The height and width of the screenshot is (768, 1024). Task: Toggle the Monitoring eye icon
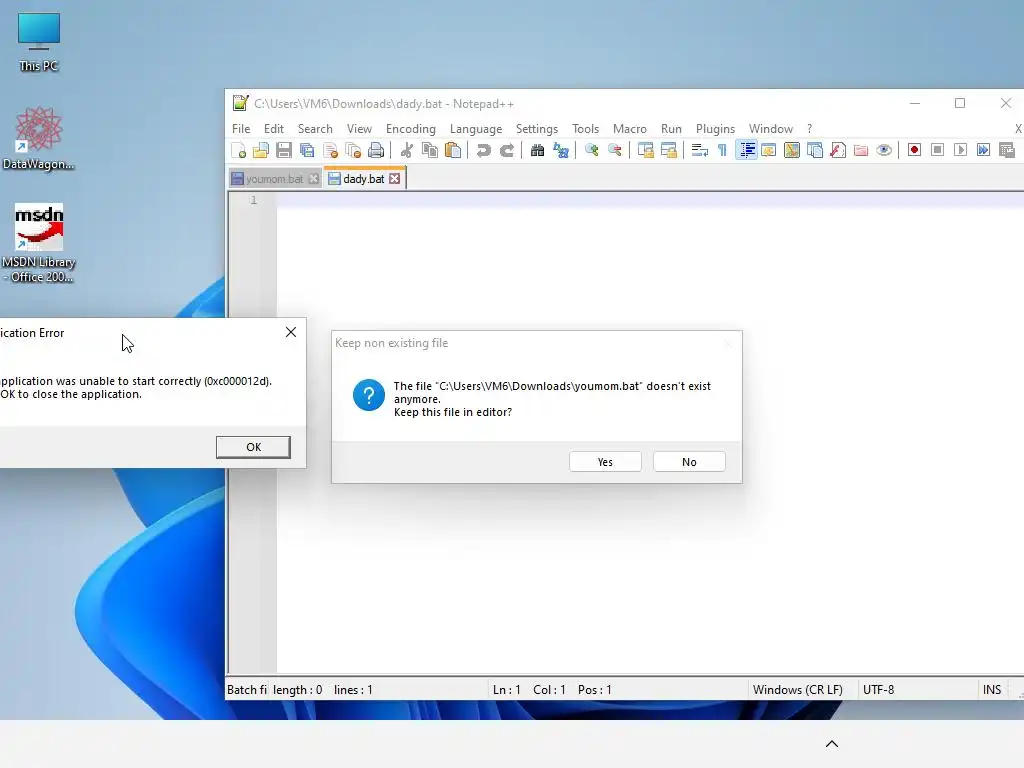[884, 150]
